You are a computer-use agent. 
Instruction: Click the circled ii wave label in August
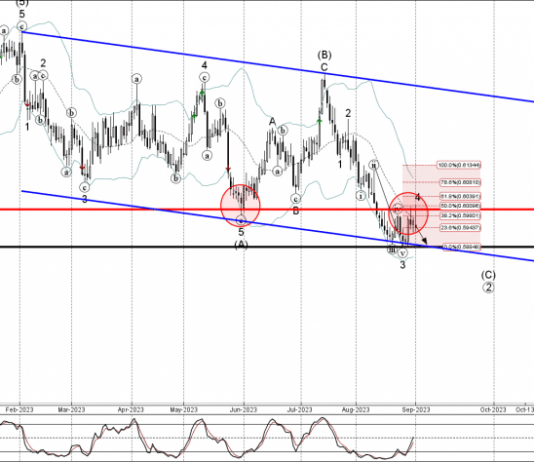(374, 165)
